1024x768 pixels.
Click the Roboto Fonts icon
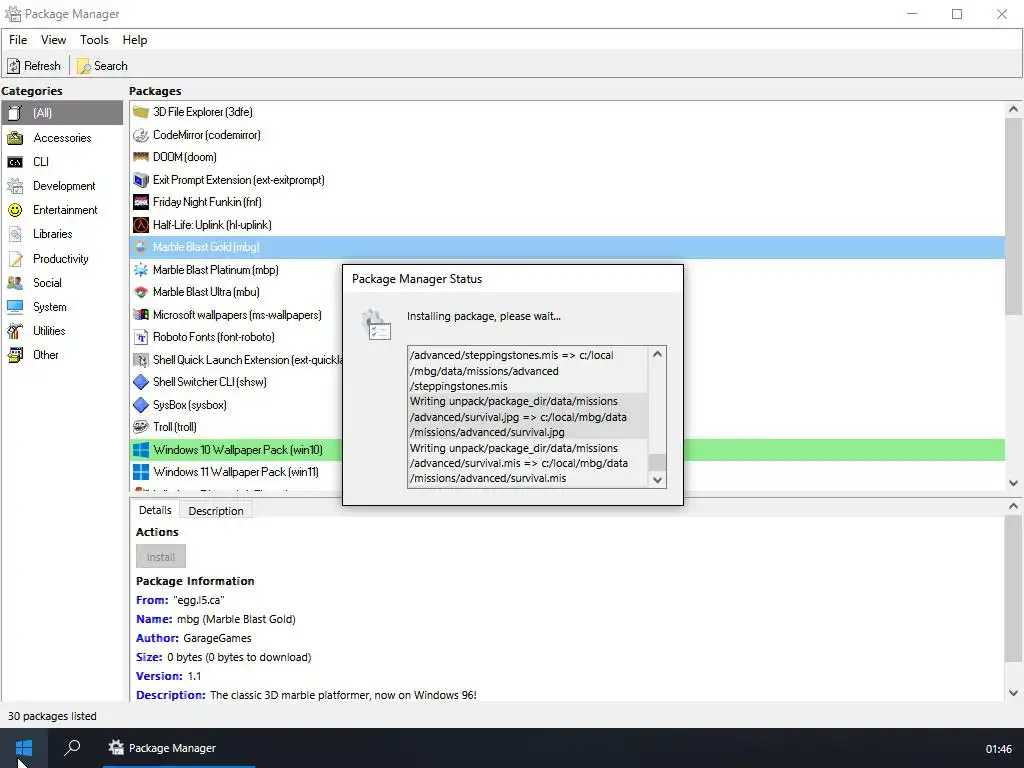point(140,337)
